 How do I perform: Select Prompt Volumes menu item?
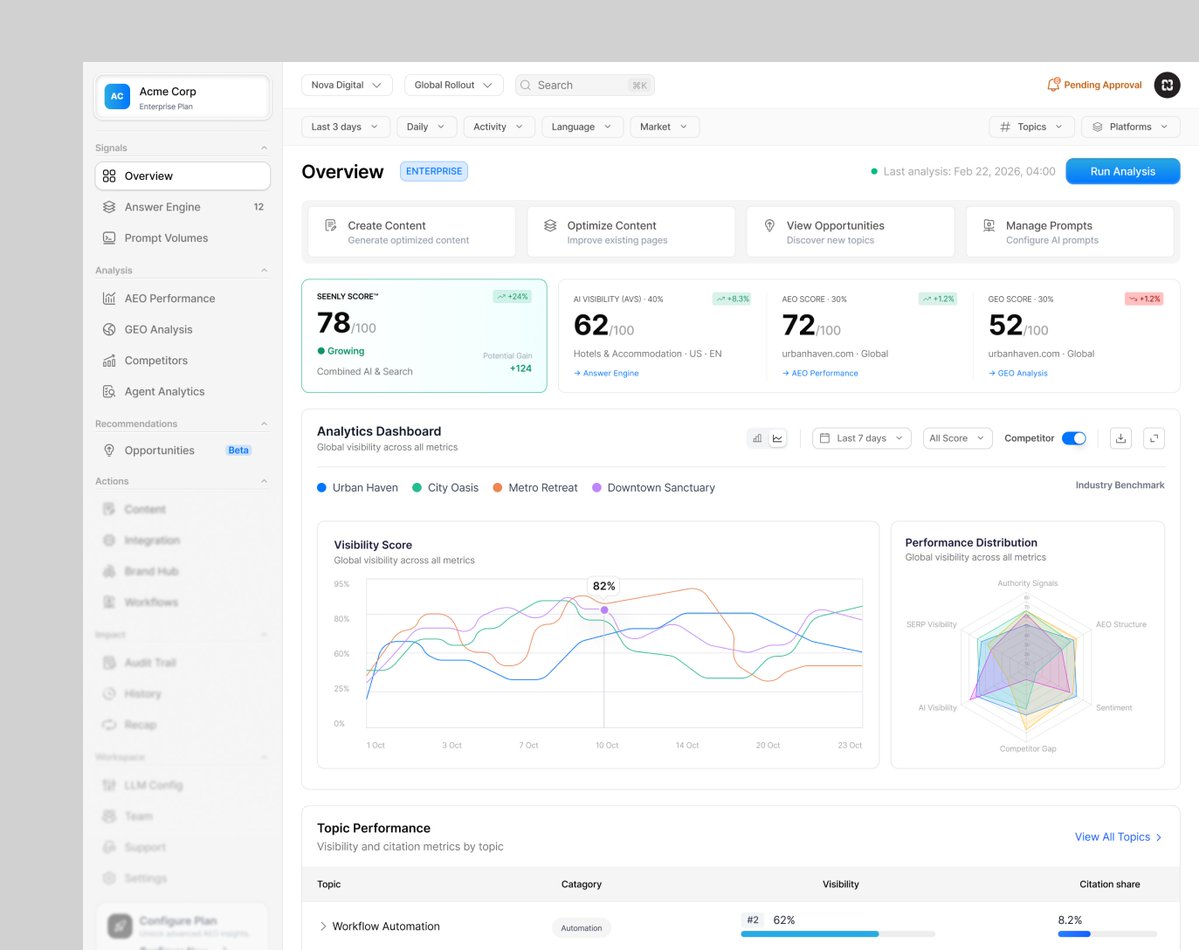183,238
